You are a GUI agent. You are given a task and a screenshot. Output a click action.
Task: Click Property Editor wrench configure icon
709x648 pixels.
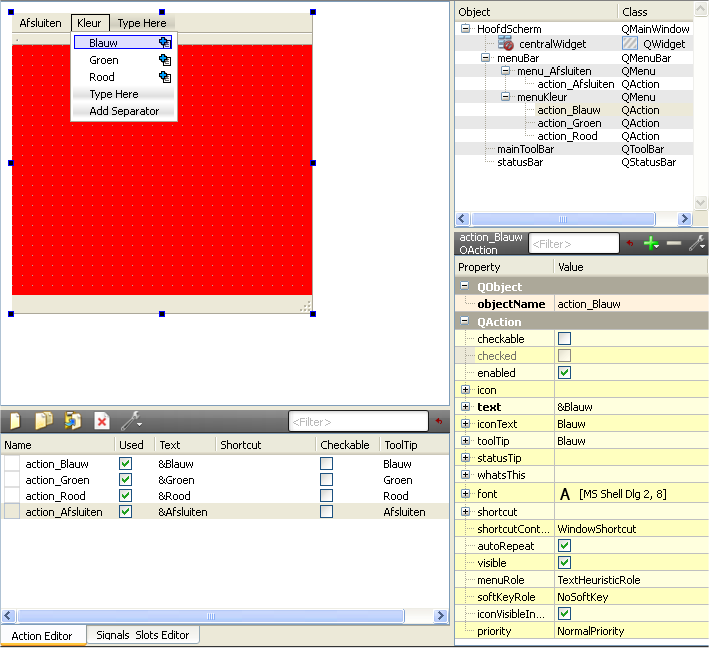[x=696, y=243]
